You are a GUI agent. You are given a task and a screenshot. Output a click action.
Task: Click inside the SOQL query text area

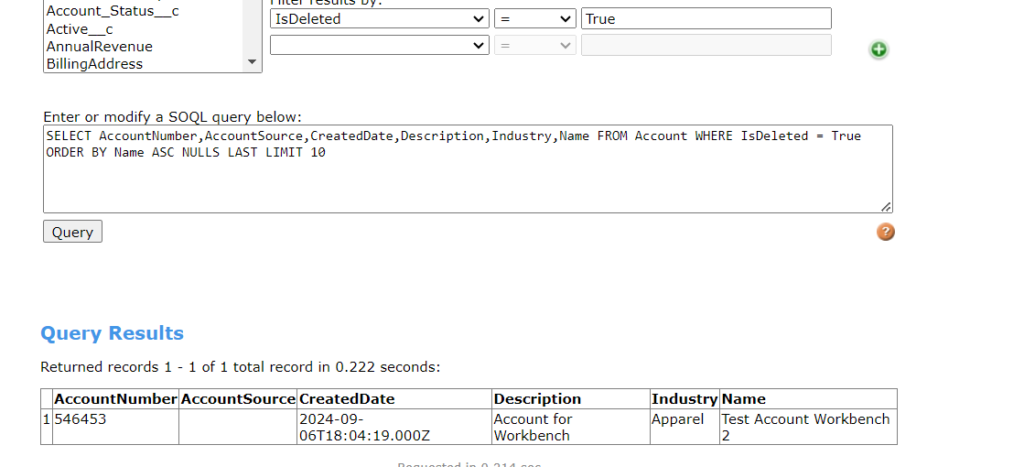tap(468, 169)
